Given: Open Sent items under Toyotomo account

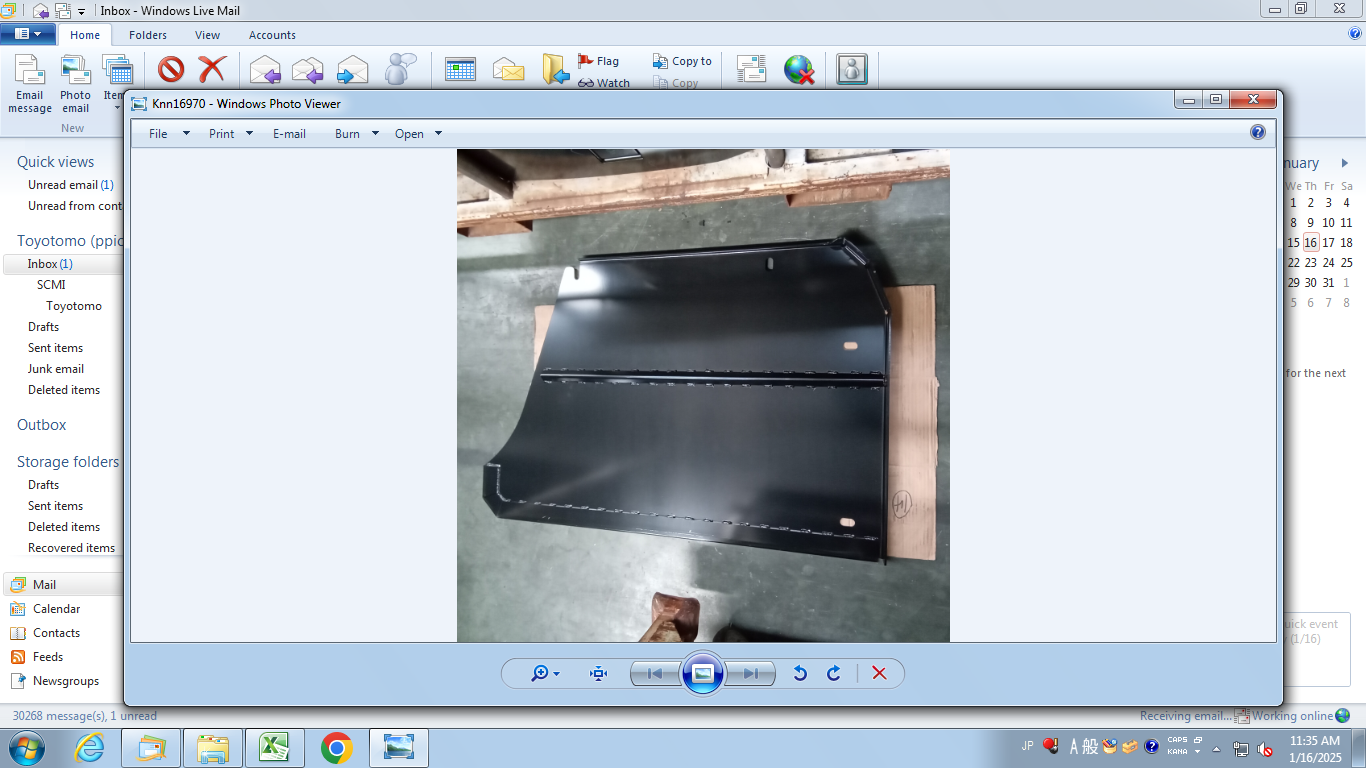Looking at the screenshot, I should pos(55,348).
